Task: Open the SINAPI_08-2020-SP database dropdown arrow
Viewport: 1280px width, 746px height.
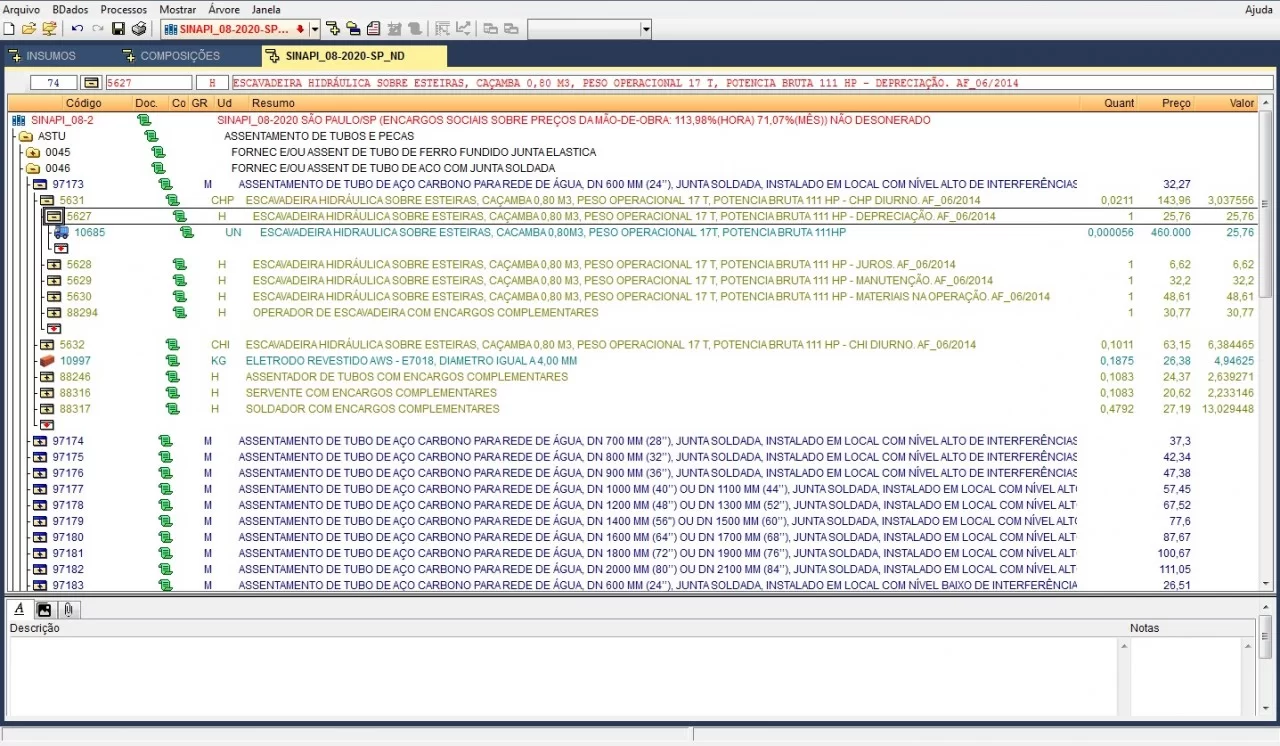Action: (315, 29)
